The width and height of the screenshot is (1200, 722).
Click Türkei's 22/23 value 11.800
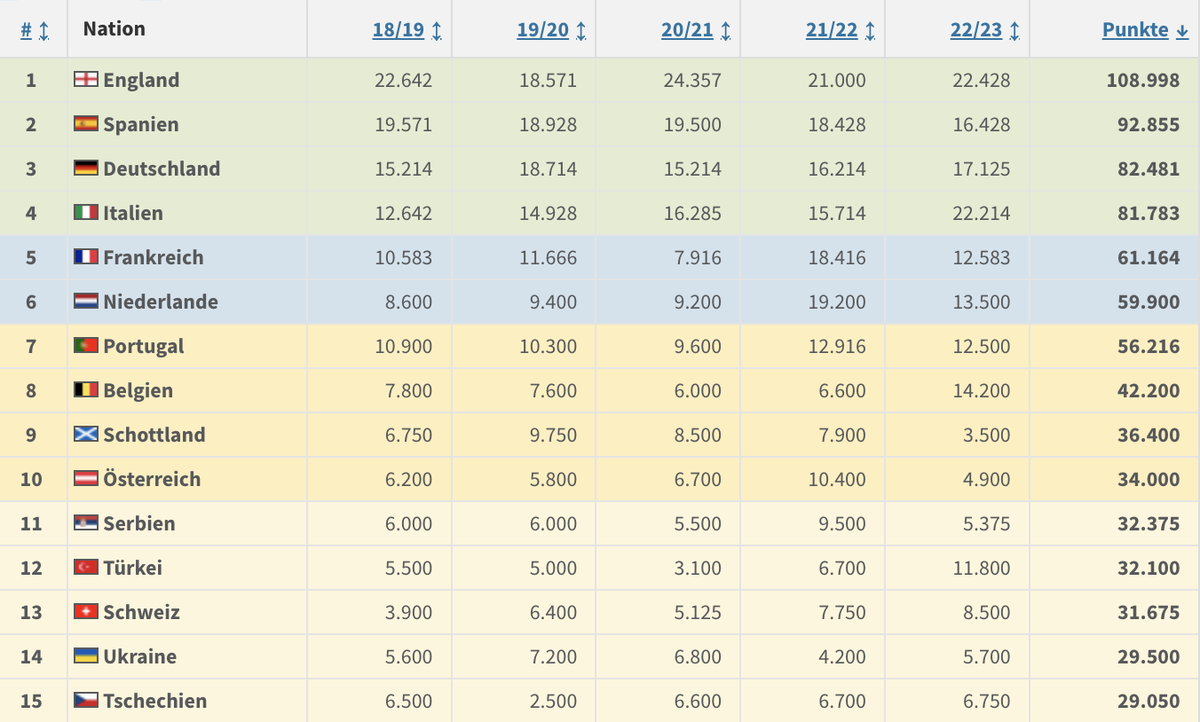click(x=982, y=567)
